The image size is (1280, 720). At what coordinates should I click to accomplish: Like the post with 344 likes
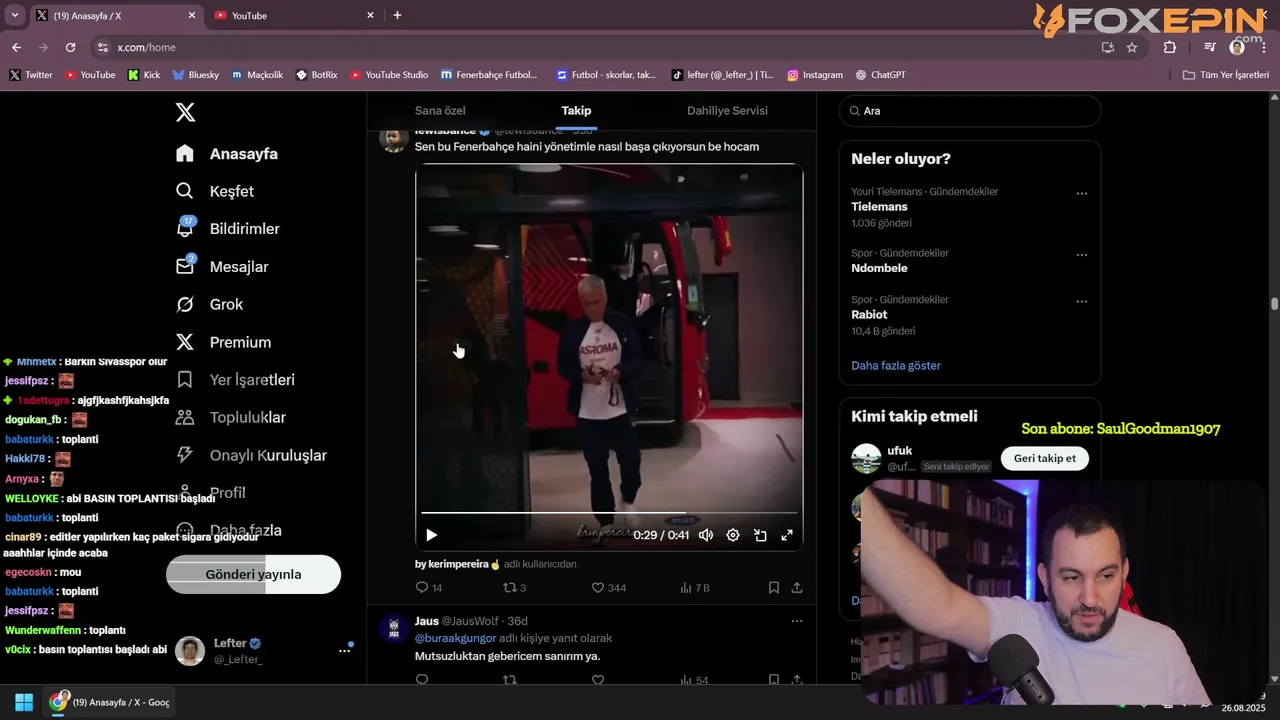click(608, 588)
